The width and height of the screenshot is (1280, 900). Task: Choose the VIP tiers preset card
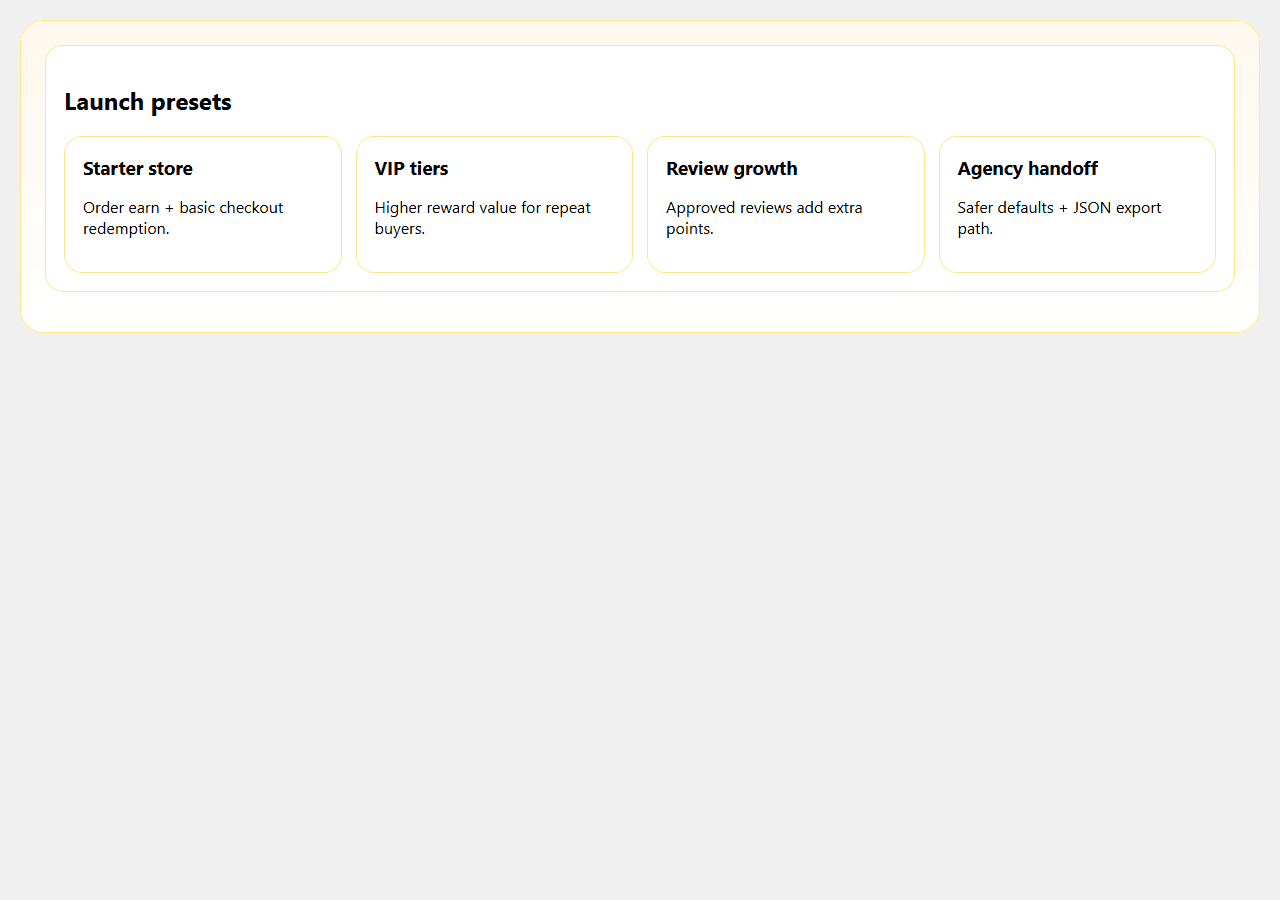coord(494,204)
